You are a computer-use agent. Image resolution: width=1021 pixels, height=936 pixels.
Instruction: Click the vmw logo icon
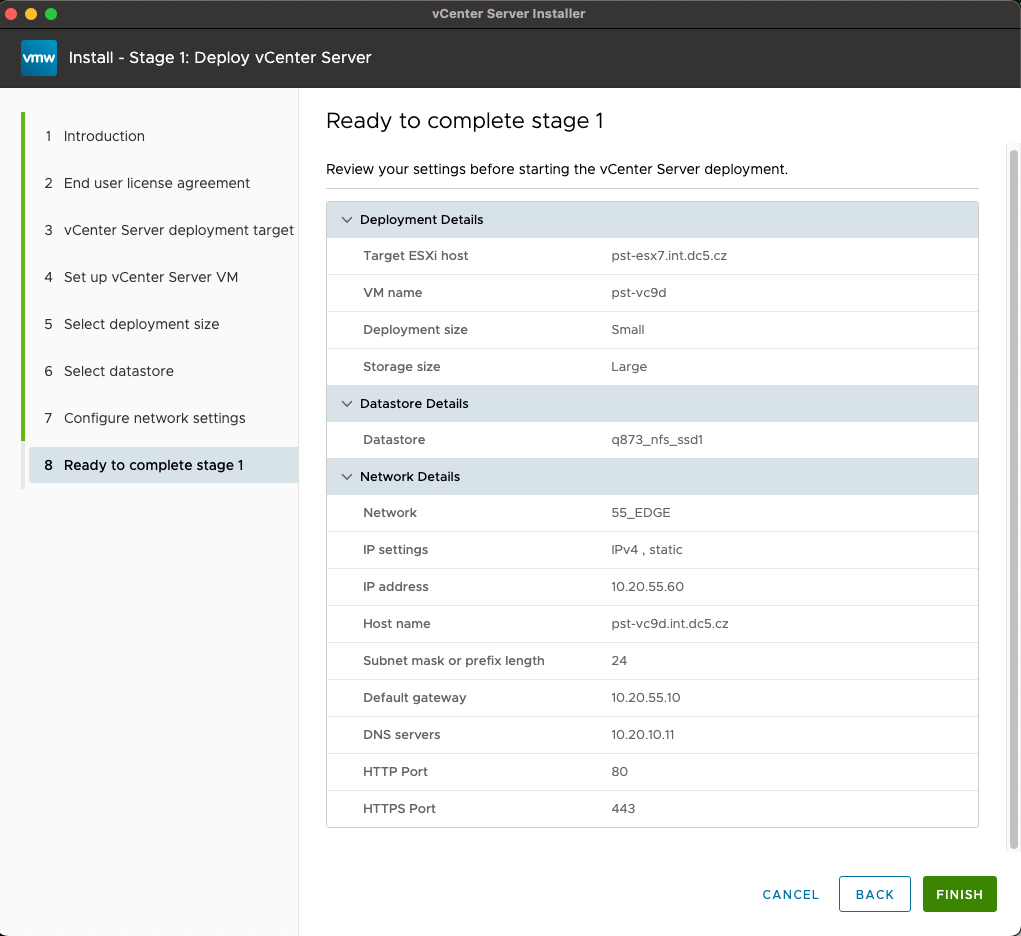pyautogui.click(x=39, y=58)
